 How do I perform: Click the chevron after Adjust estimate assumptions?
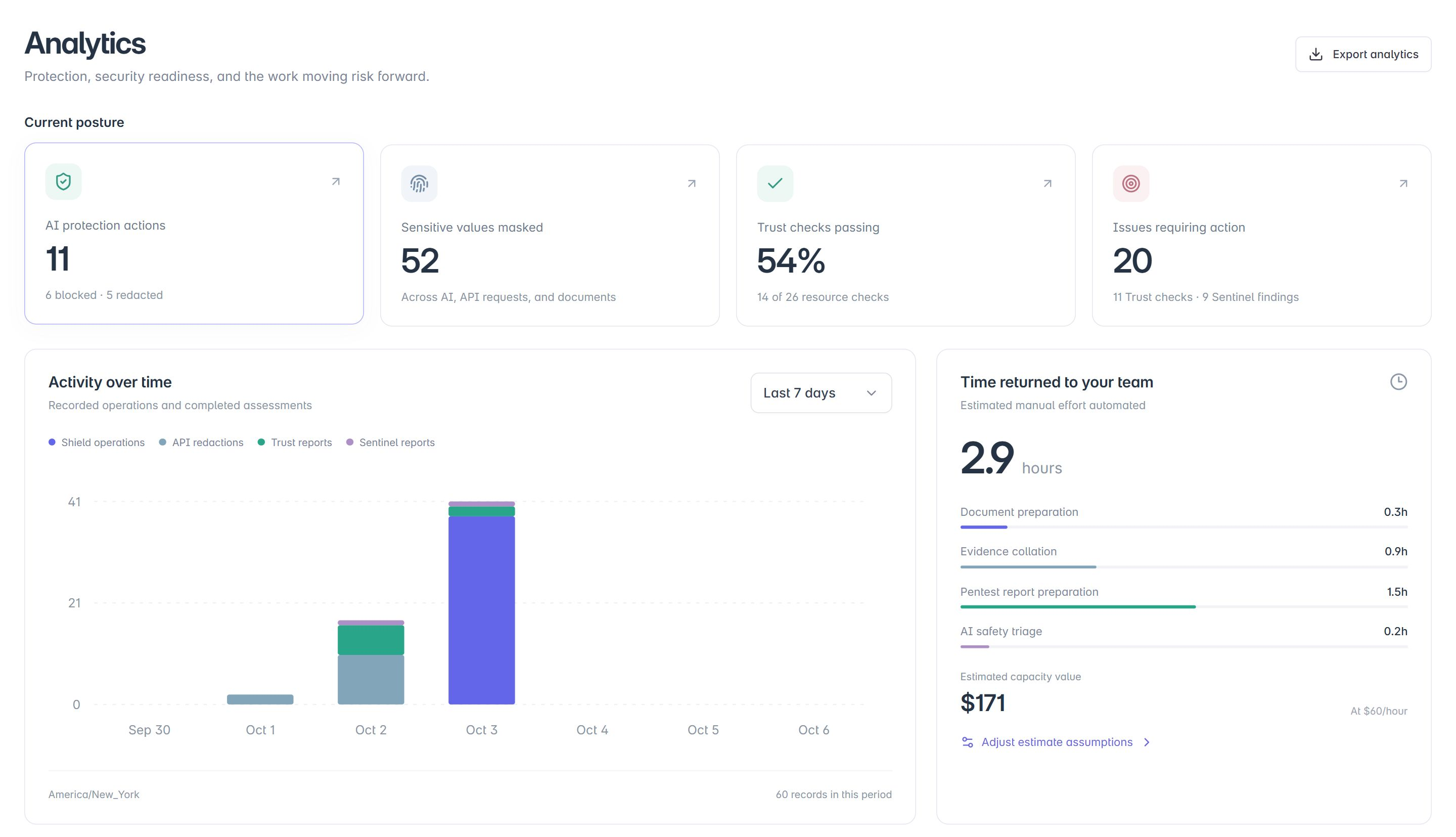(1146, 742)
